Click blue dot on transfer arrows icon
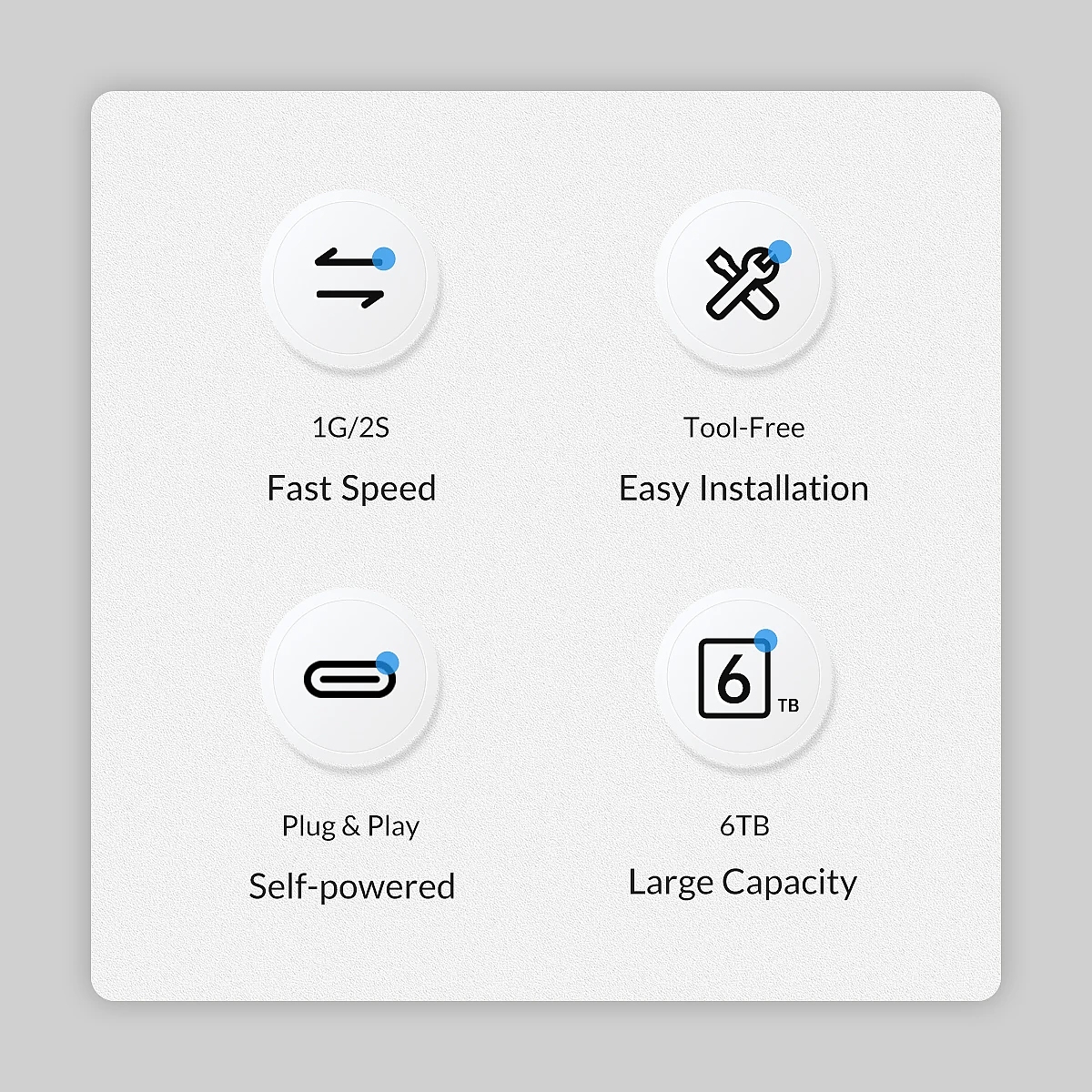 [384, 258]
